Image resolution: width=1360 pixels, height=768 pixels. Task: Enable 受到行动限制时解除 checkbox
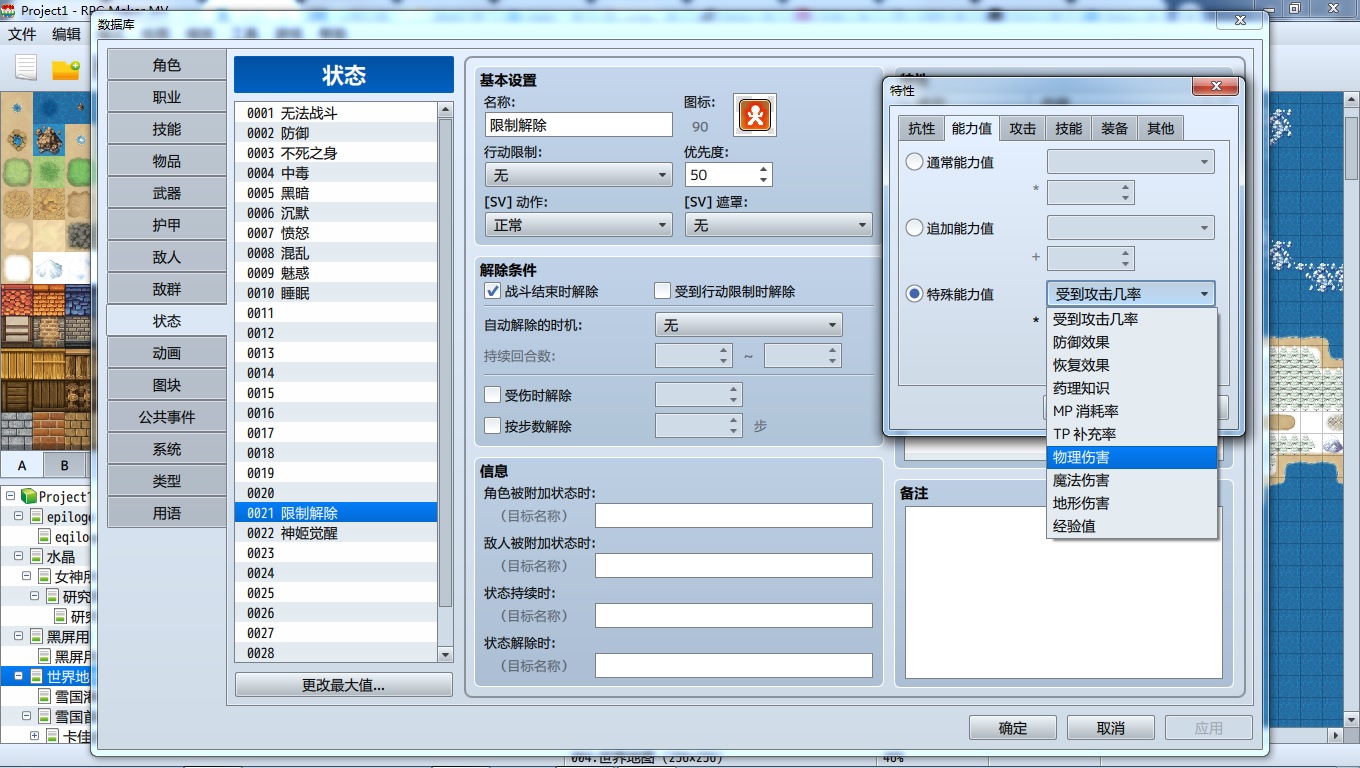[x=662, y=291]
